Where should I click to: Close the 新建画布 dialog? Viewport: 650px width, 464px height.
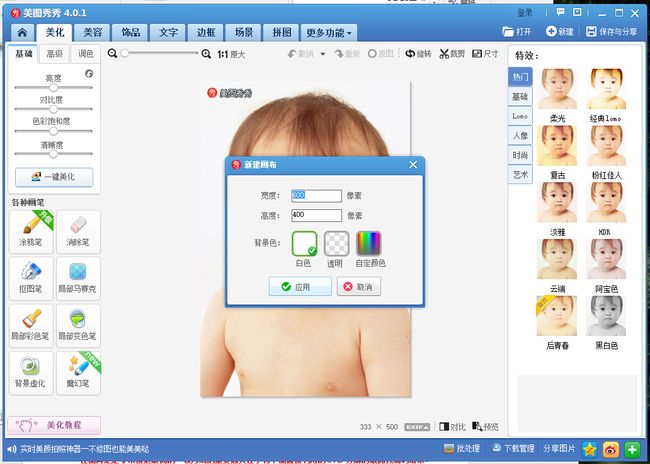413,165
